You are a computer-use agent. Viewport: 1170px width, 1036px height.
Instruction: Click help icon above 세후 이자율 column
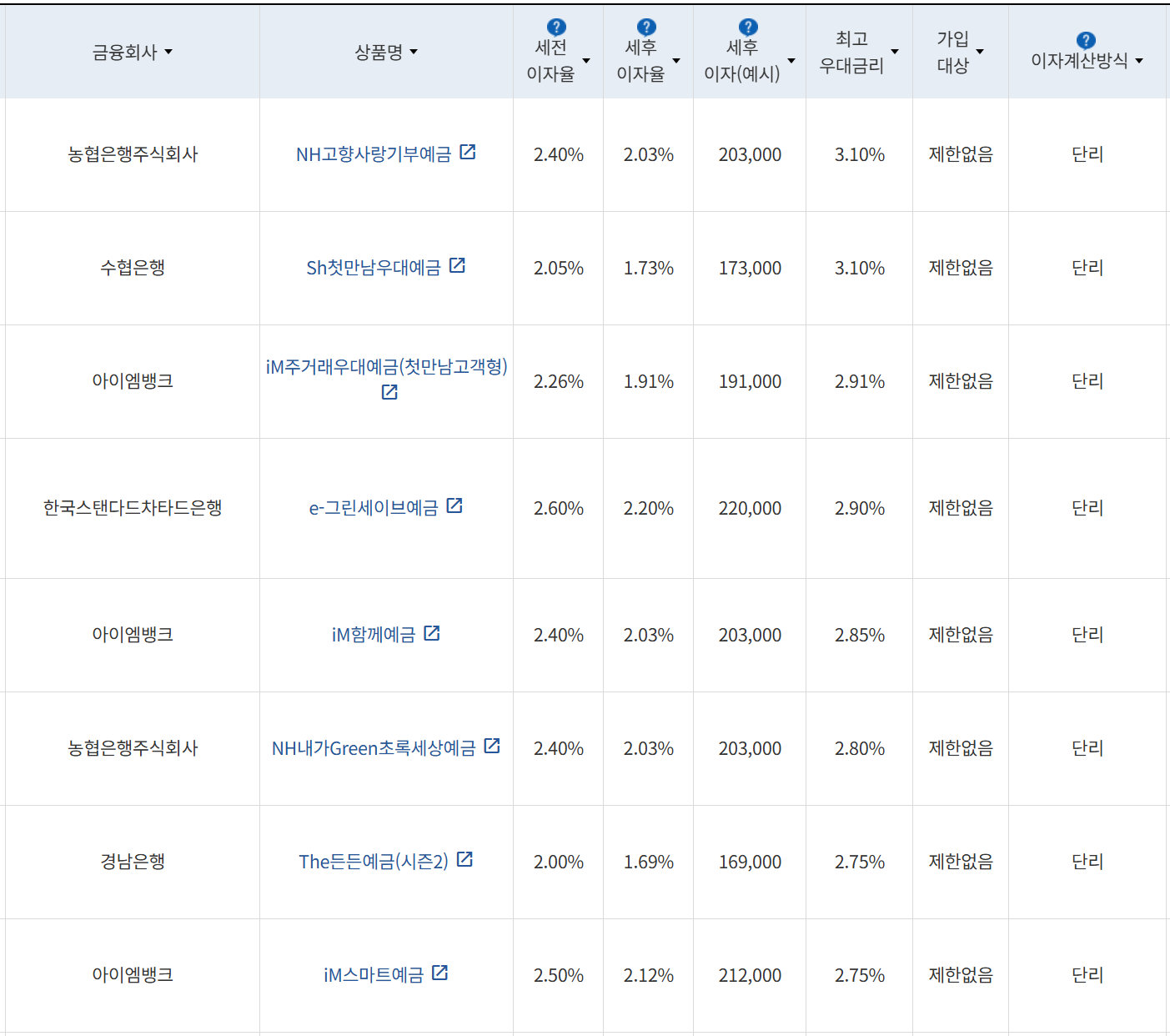tap(646, 28)
